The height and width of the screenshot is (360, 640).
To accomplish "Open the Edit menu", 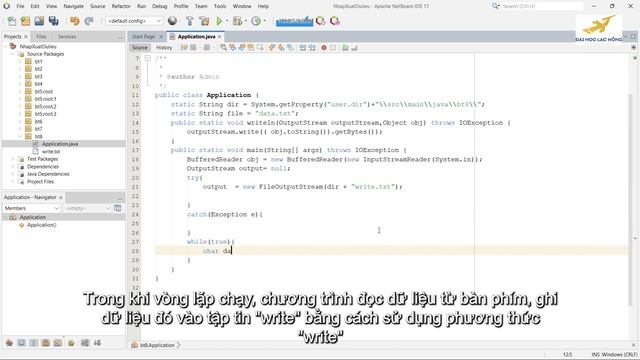I will (35, 6).
